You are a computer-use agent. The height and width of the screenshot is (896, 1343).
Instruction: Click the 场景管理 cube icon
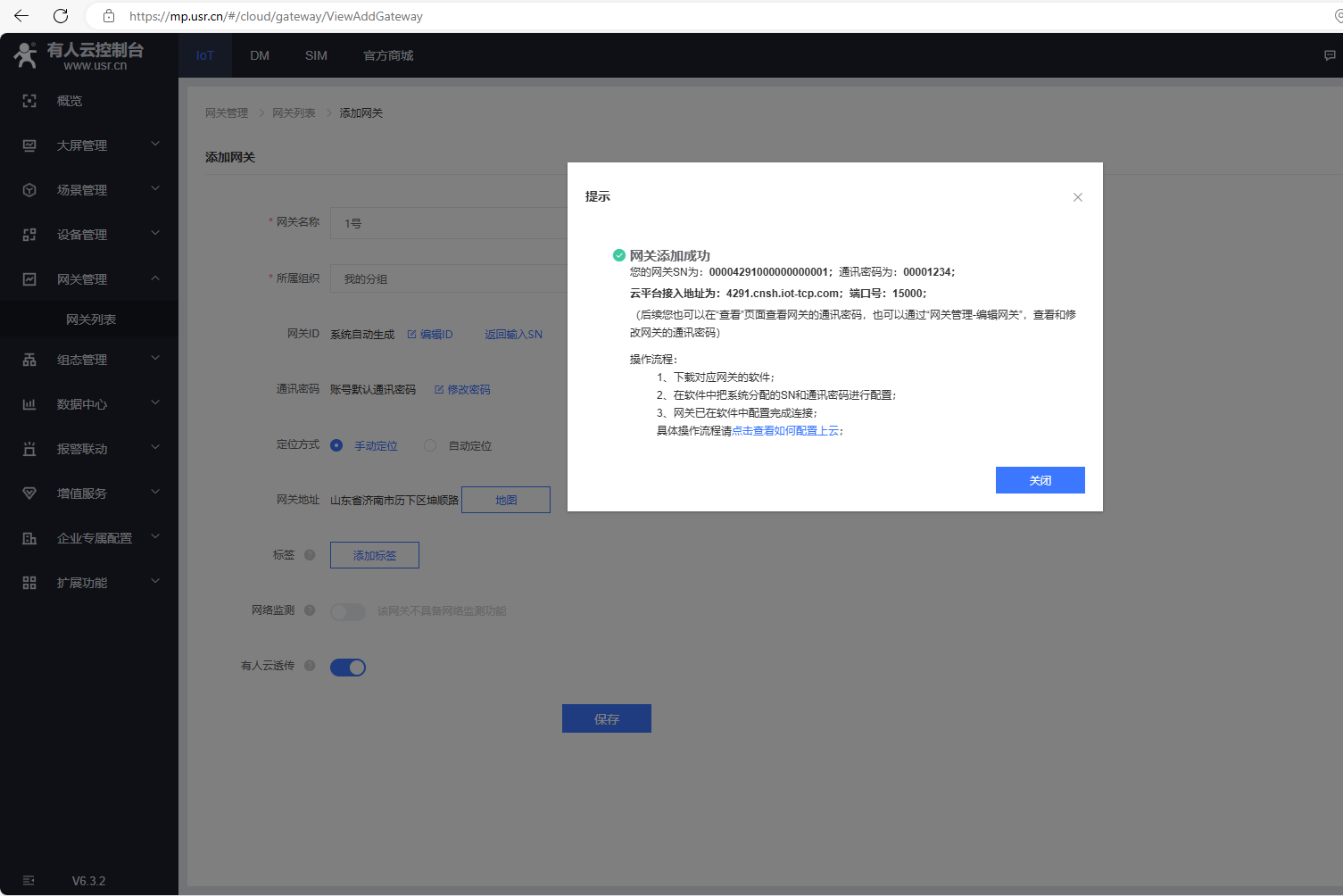tap(29, 190)
